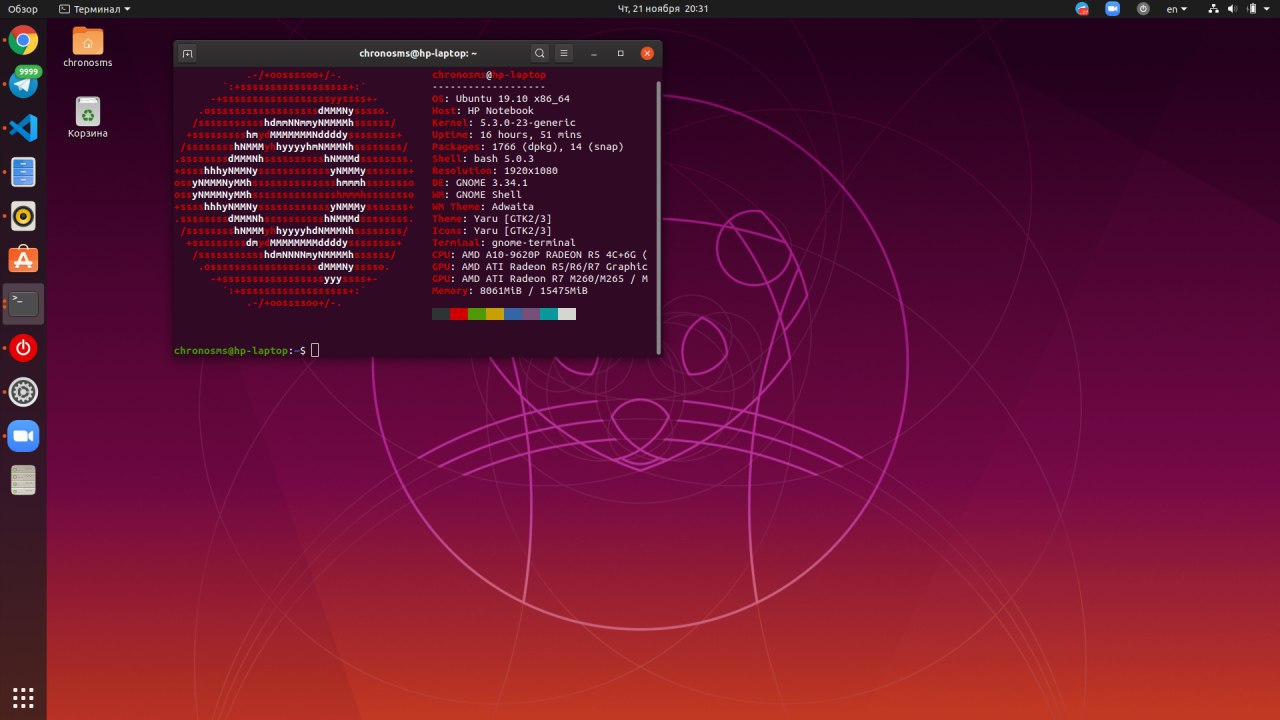Minimize the terminal window

click(x=596, y=53)
